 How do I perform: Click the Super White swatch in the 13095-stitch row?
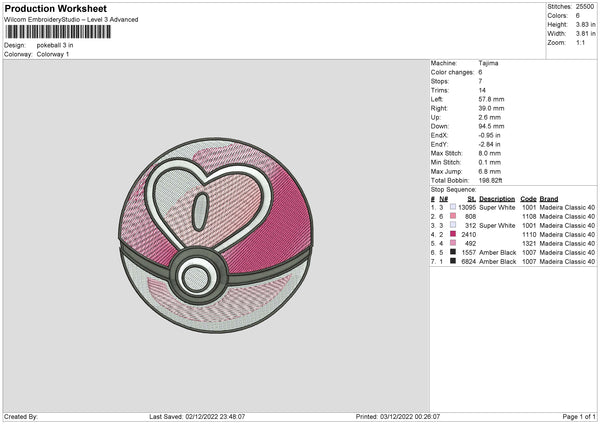pos(453,207)
